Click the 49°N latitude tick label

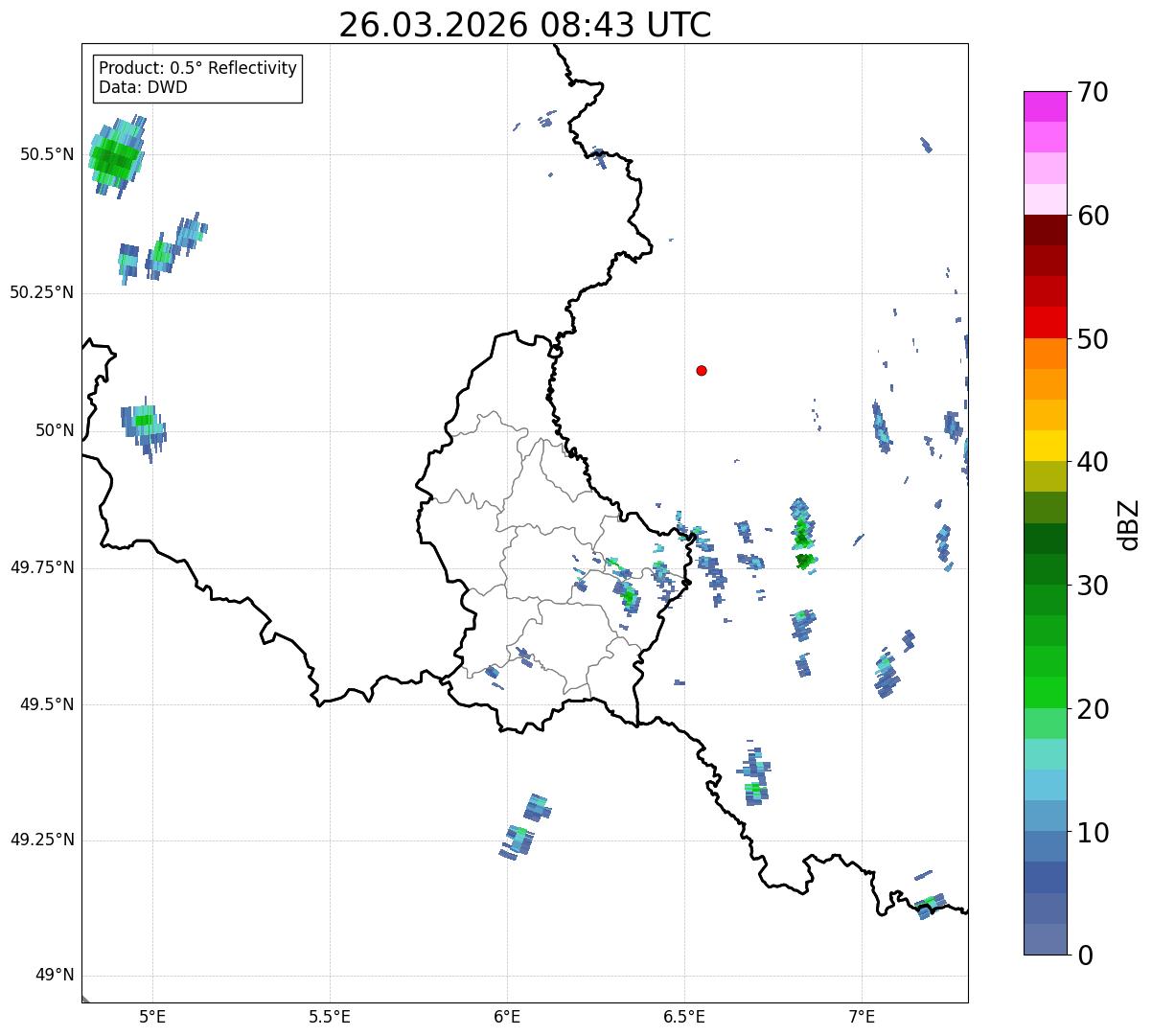[55, 976]
